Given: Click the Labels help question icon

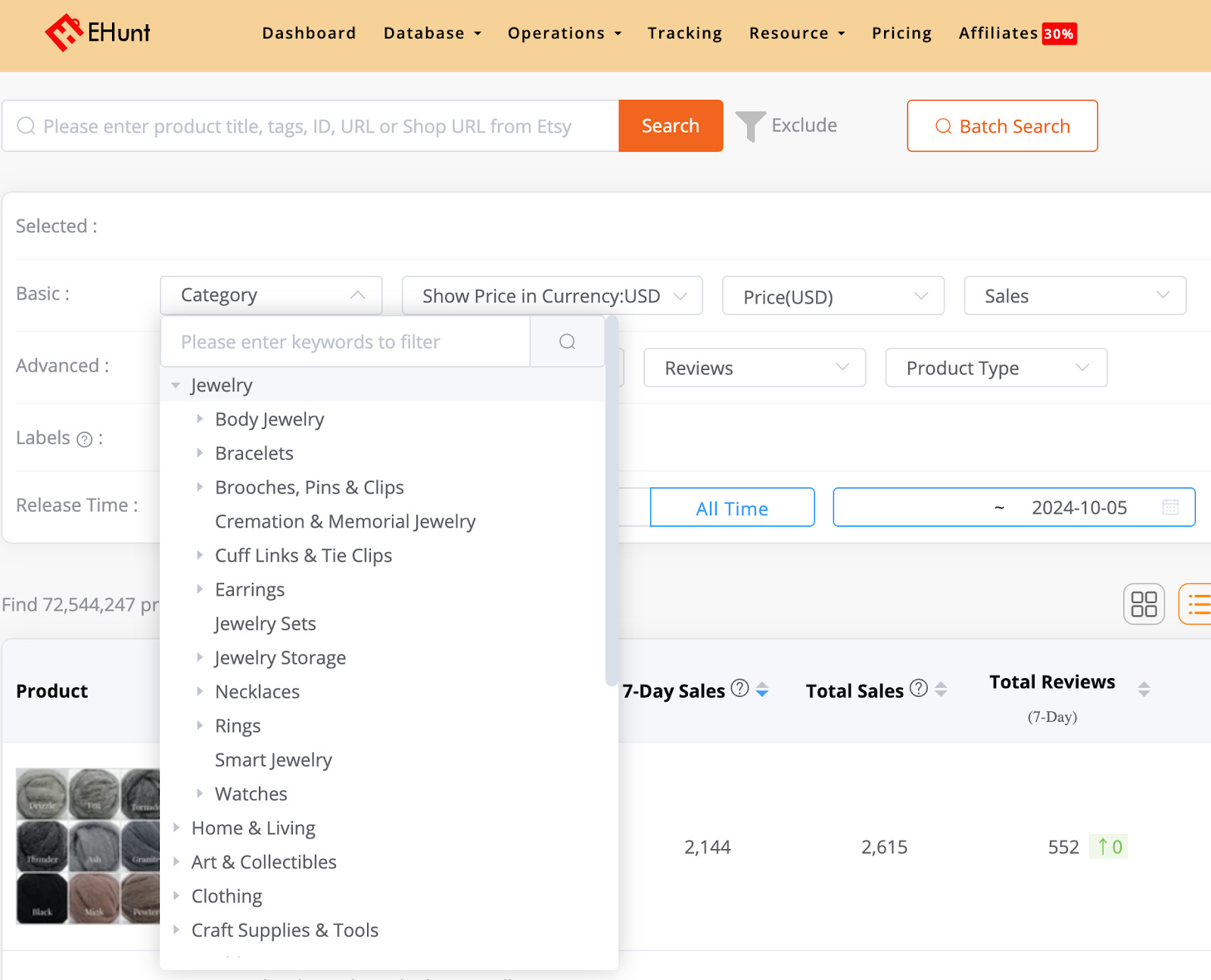Looking at the screenshot, I should click(x=85, y=440).
